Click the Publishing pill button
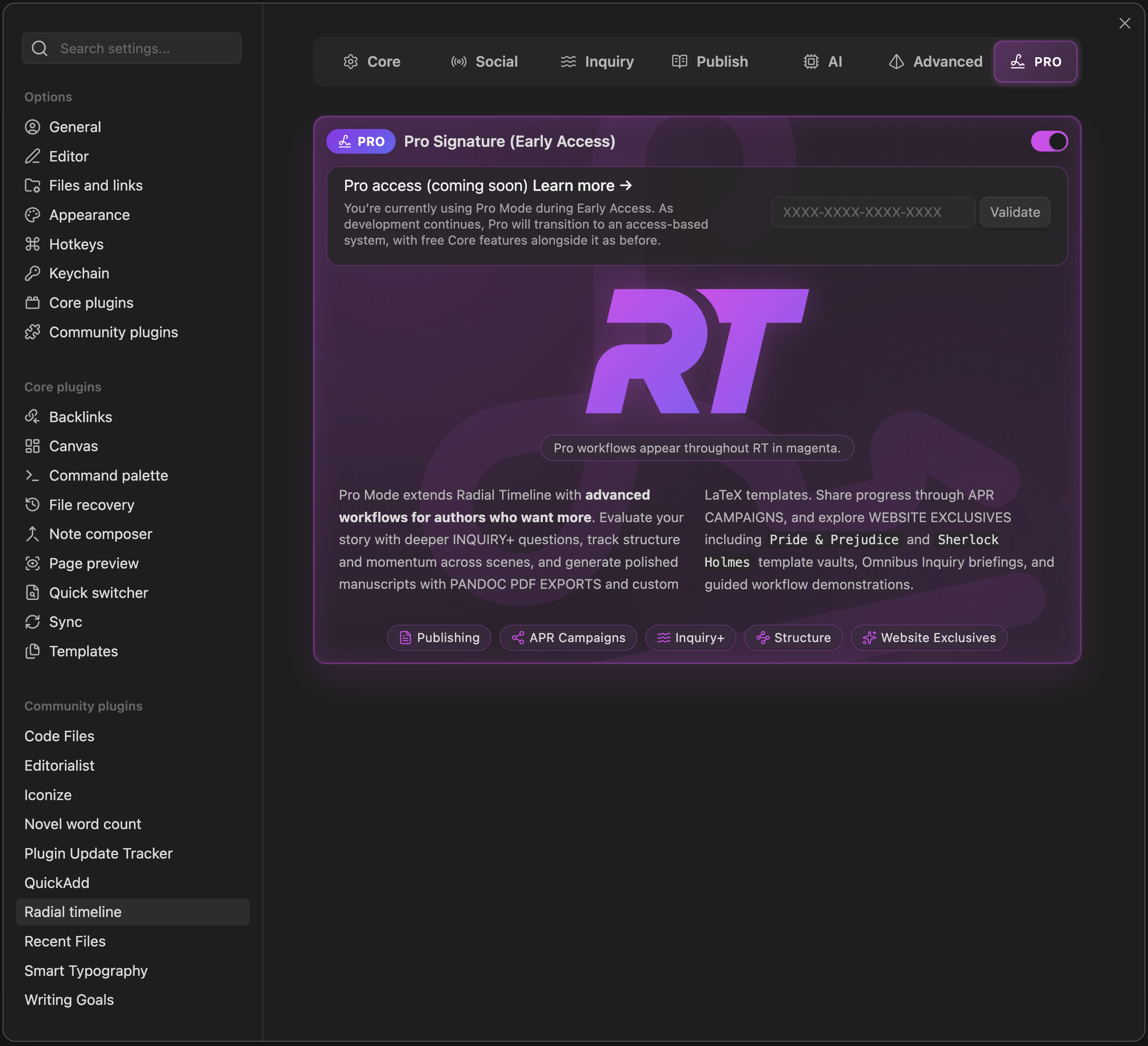The height and width of the screenshot is (1046, 1148). (x=439, y=638)
